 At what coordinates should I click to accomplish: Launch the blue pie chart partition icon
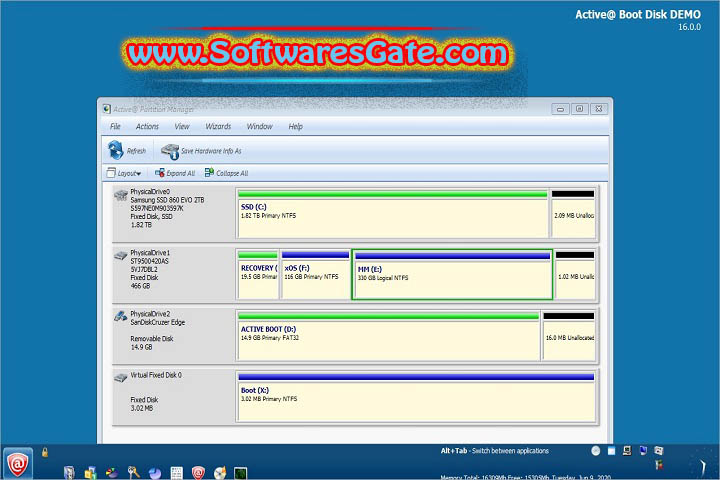155,473
